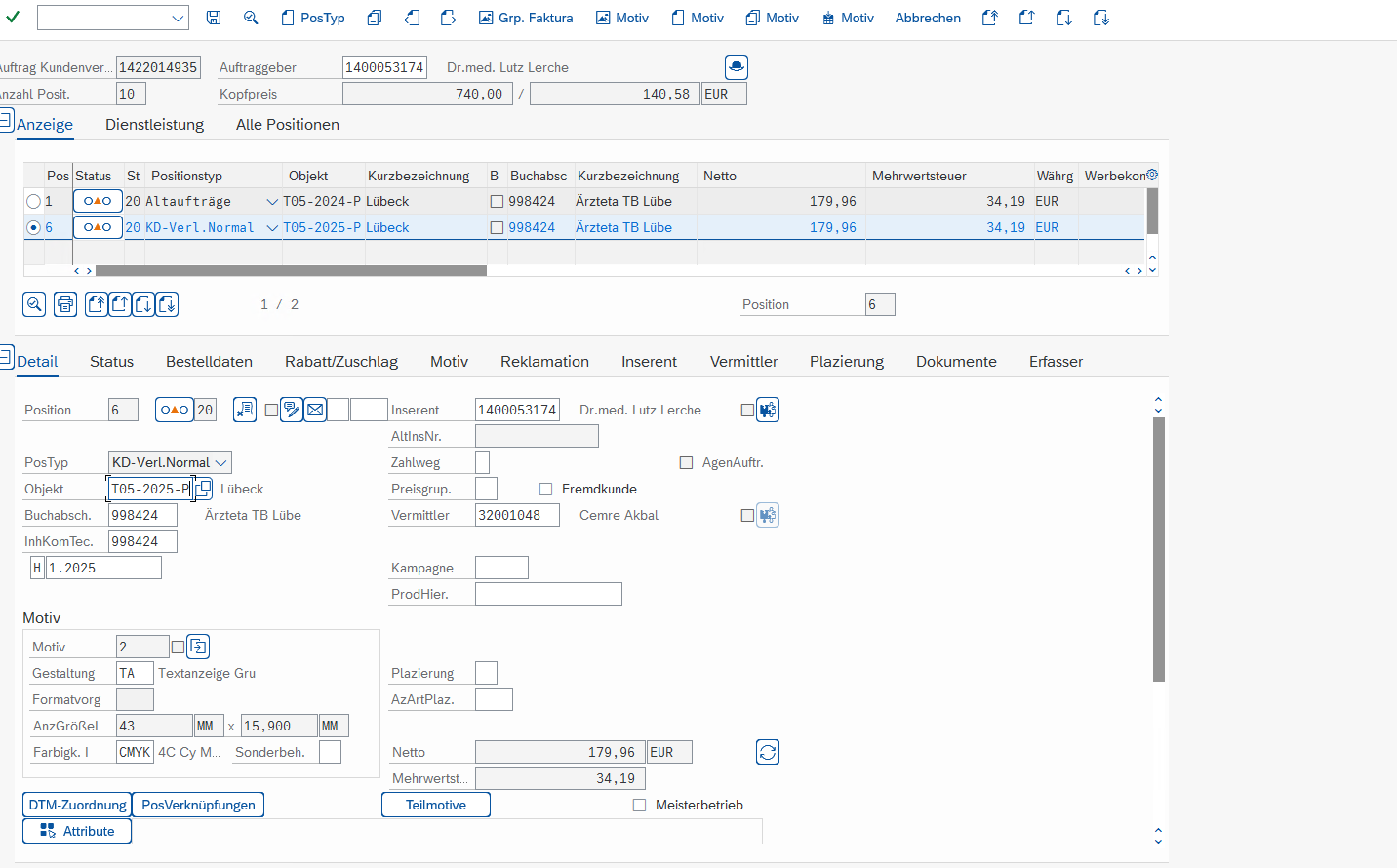
Task: Click the last-position icon below table
Action: tap(167, 304)
